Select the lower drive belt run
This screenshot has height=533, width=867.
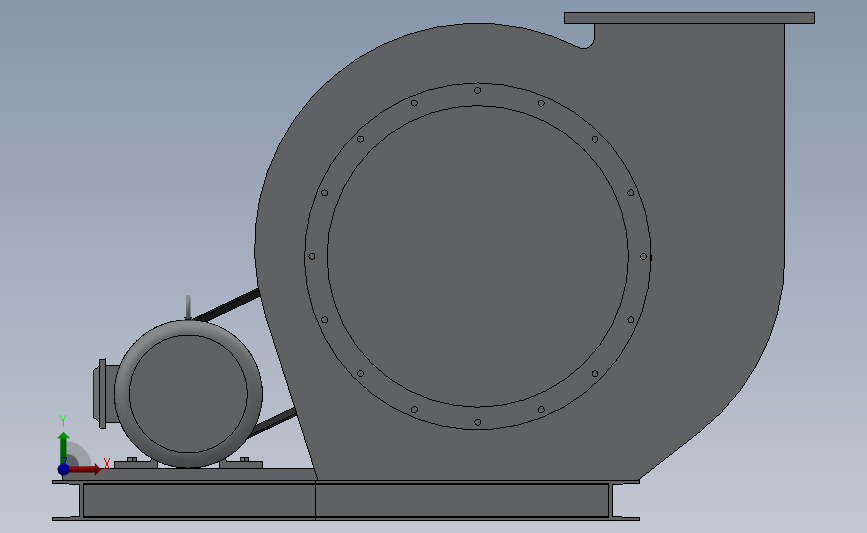point(272,423)
